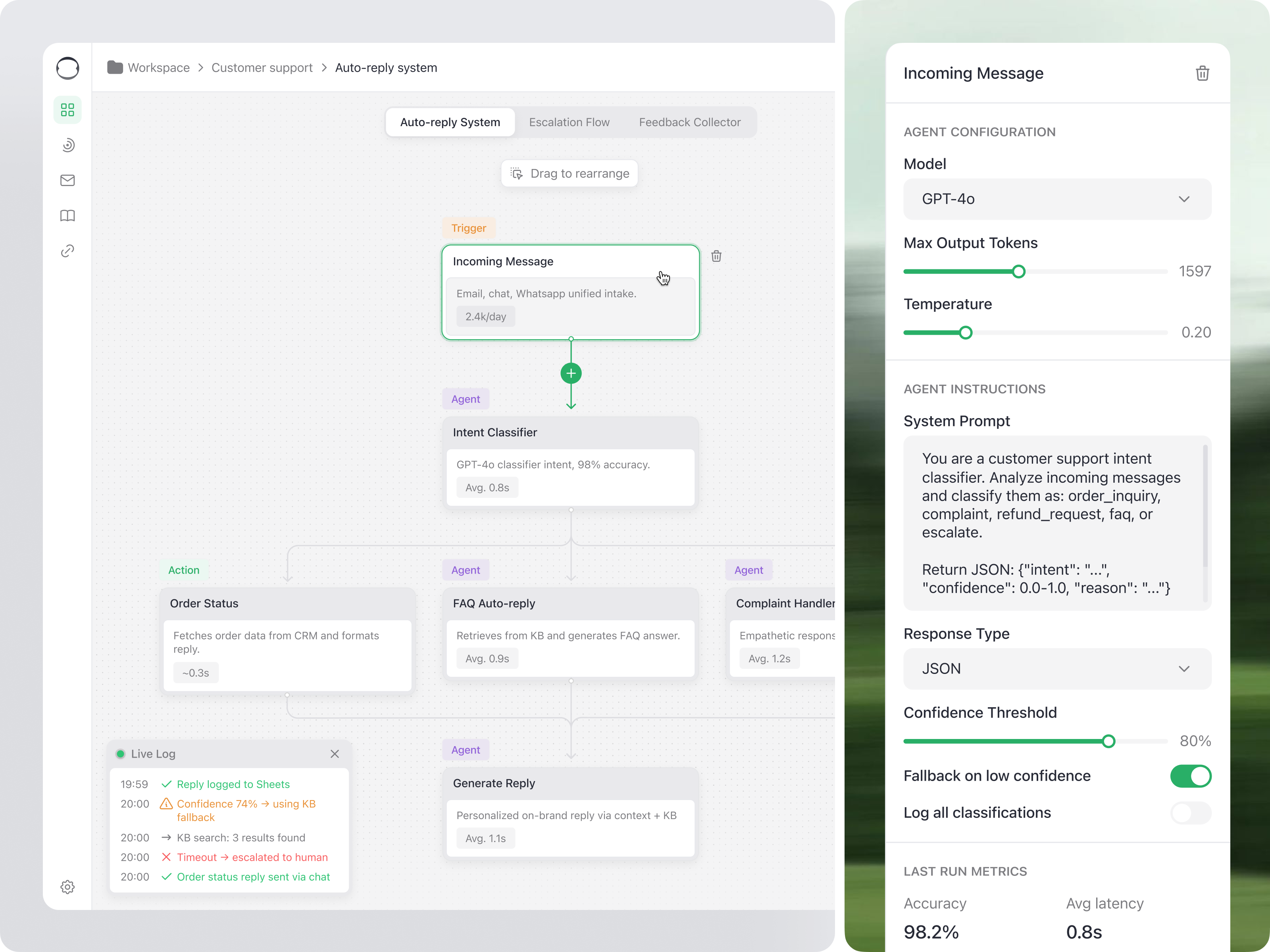Viewport: 1270px width, 952px height.
Task: Click the warning icon on the Confidence 74% log entry
Action: (x=166, y=803)
